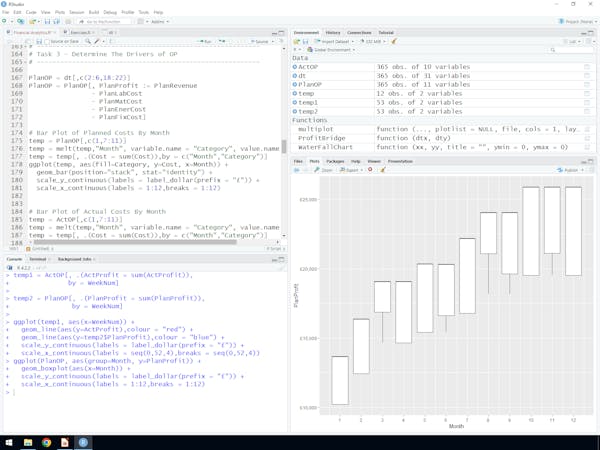
Task: Open the List view dropdown in Environment
Action: pos(572,41)
